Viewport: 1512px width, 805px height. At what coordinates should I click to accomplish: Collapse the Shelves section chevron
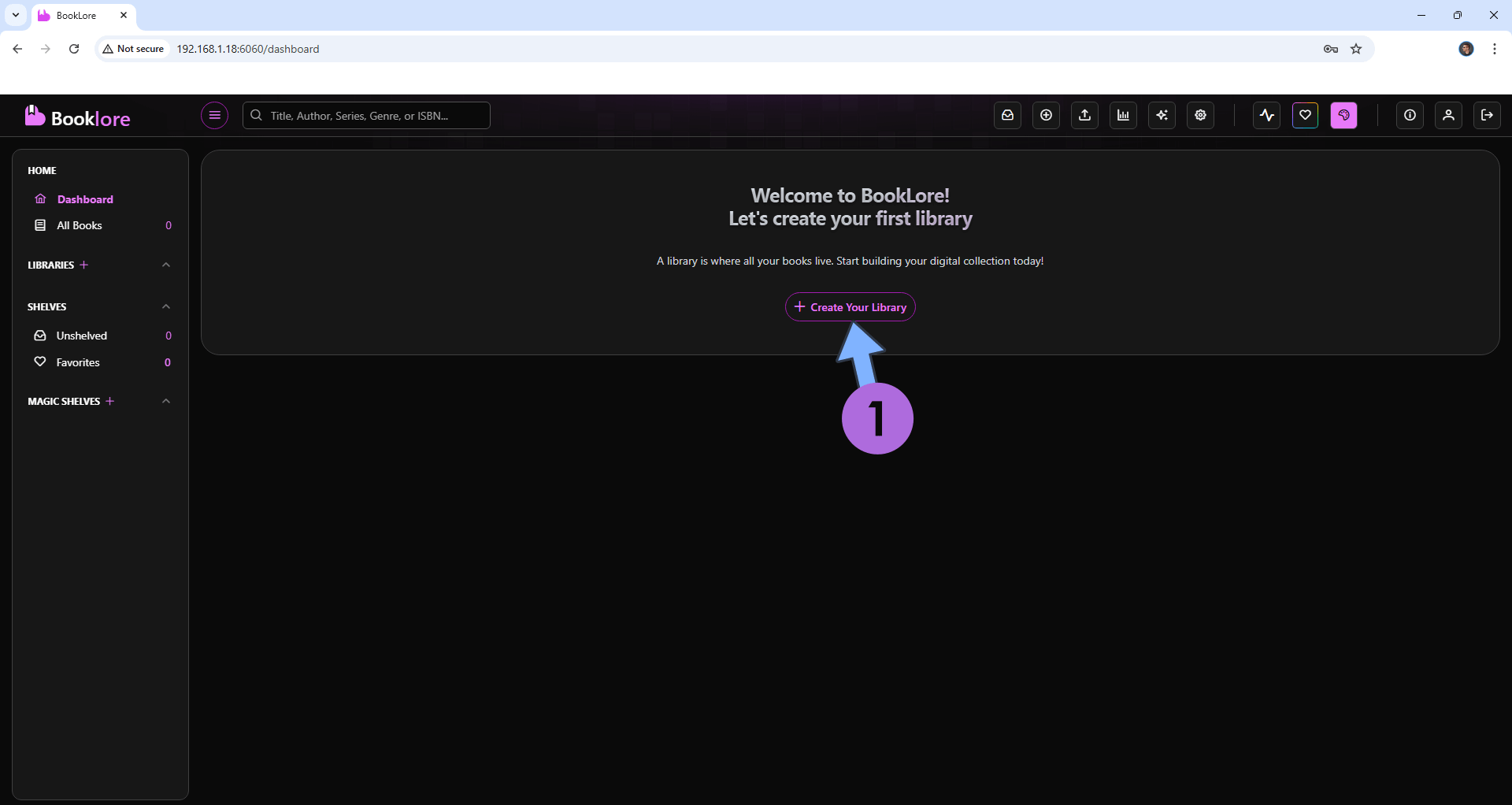pyautogui.click(x=166, y=306)
